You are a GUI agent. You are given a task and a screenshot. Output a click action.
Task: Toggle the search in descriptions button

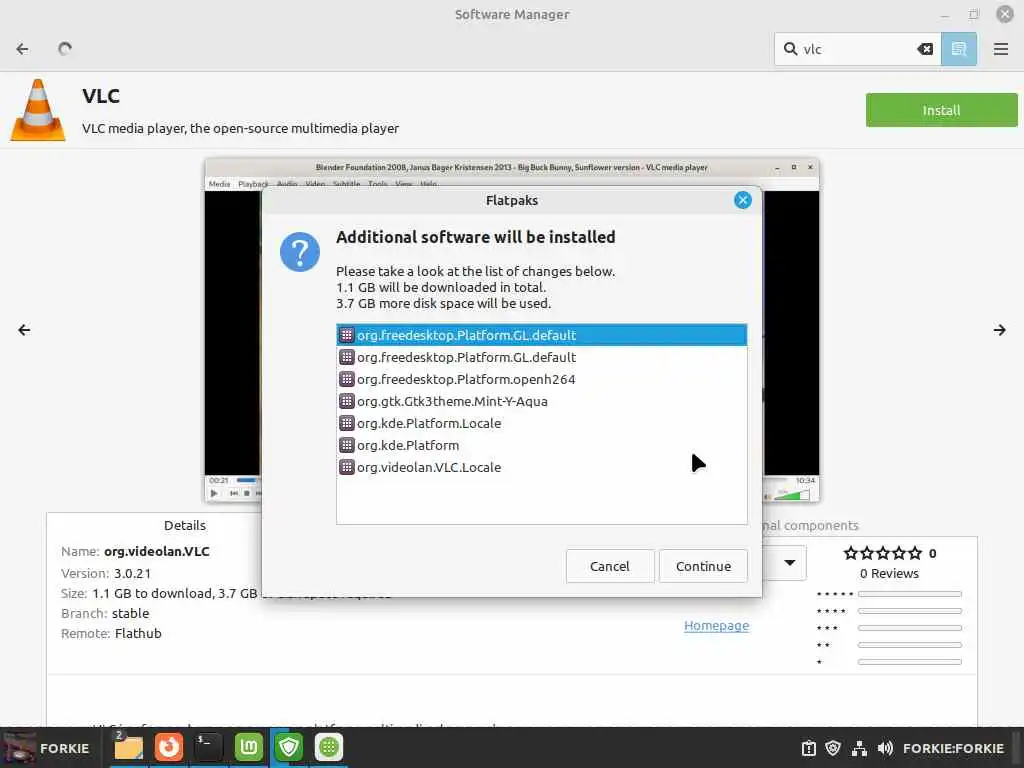tap(959, 49)
